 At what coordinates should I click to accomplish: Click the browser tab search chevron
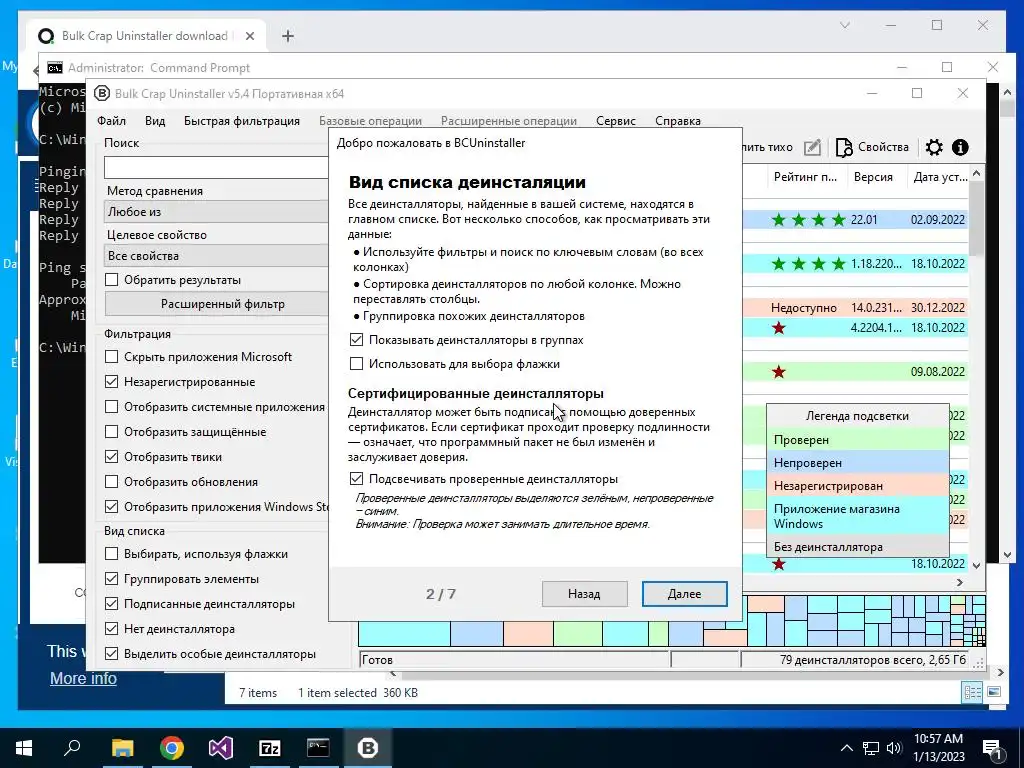[844, 25]
